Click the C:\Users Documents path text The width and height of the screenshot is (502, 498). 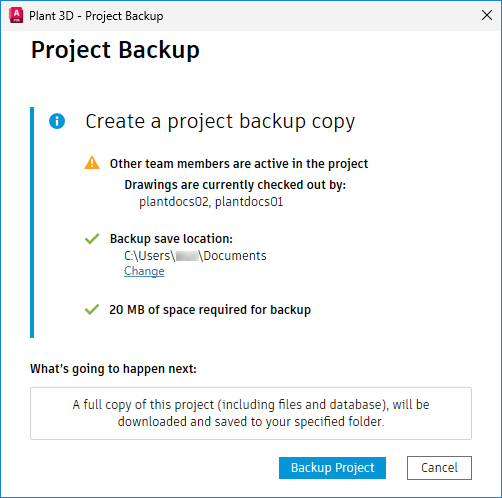(x=195, y=256)
